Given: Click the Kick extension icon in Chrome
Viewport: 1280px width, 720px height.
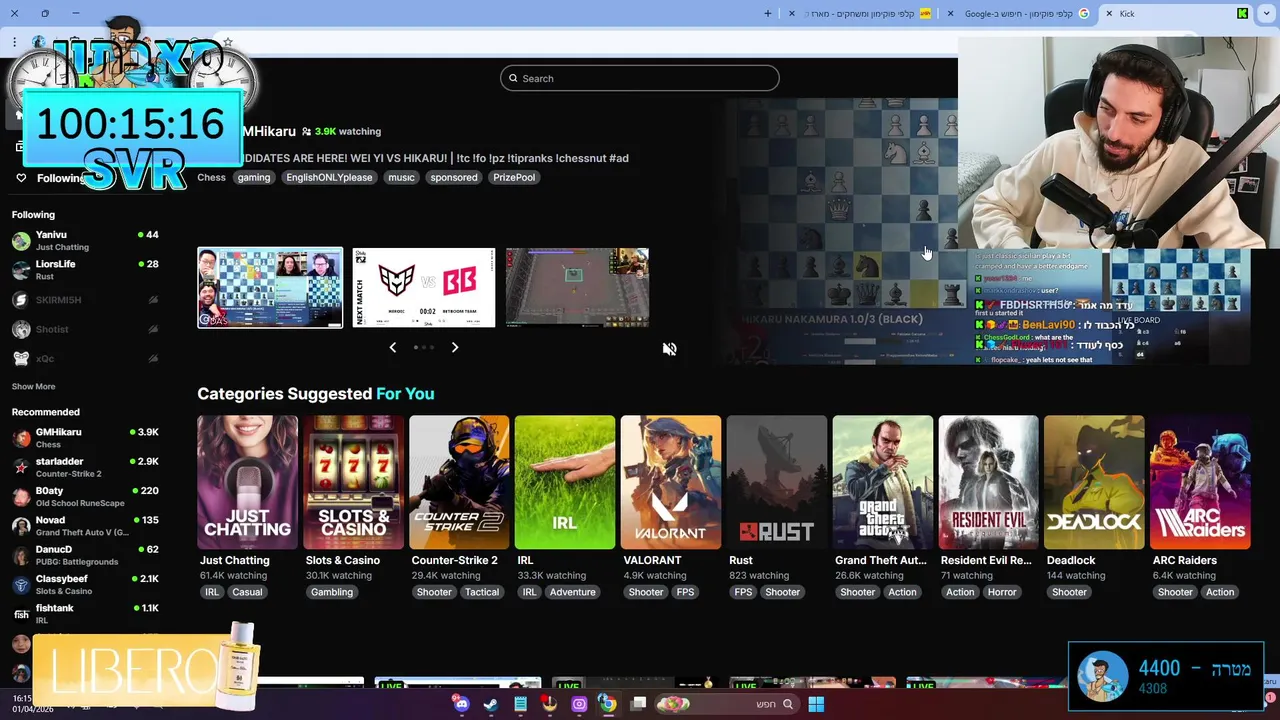Looking at the screenshot, I should point(1242,14).
